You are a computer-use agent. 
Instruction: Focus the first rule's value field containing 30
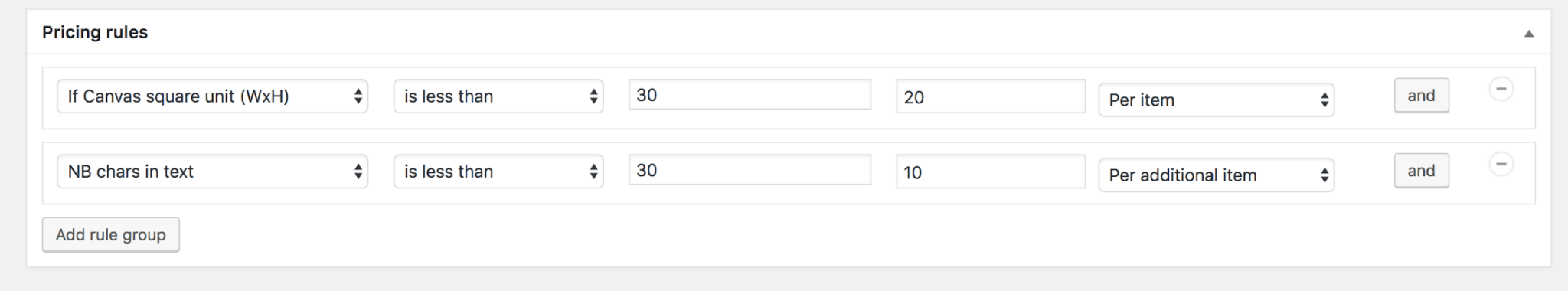tap(750, 95)
